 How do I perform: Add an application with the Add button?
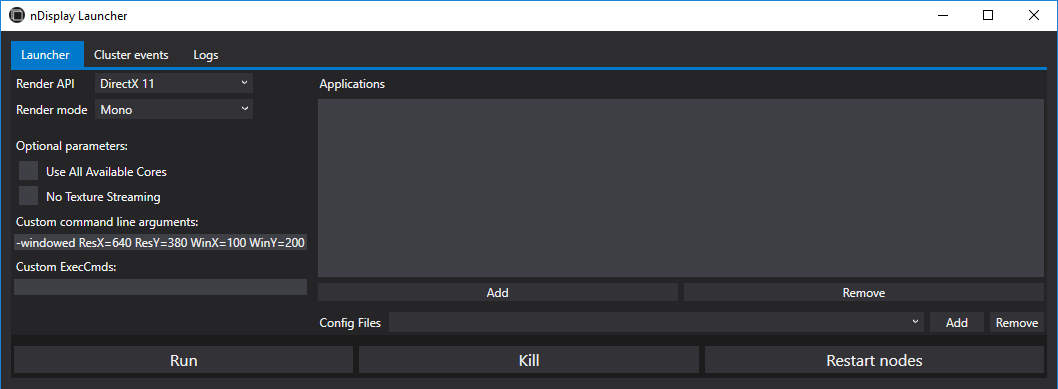[497, 293]
